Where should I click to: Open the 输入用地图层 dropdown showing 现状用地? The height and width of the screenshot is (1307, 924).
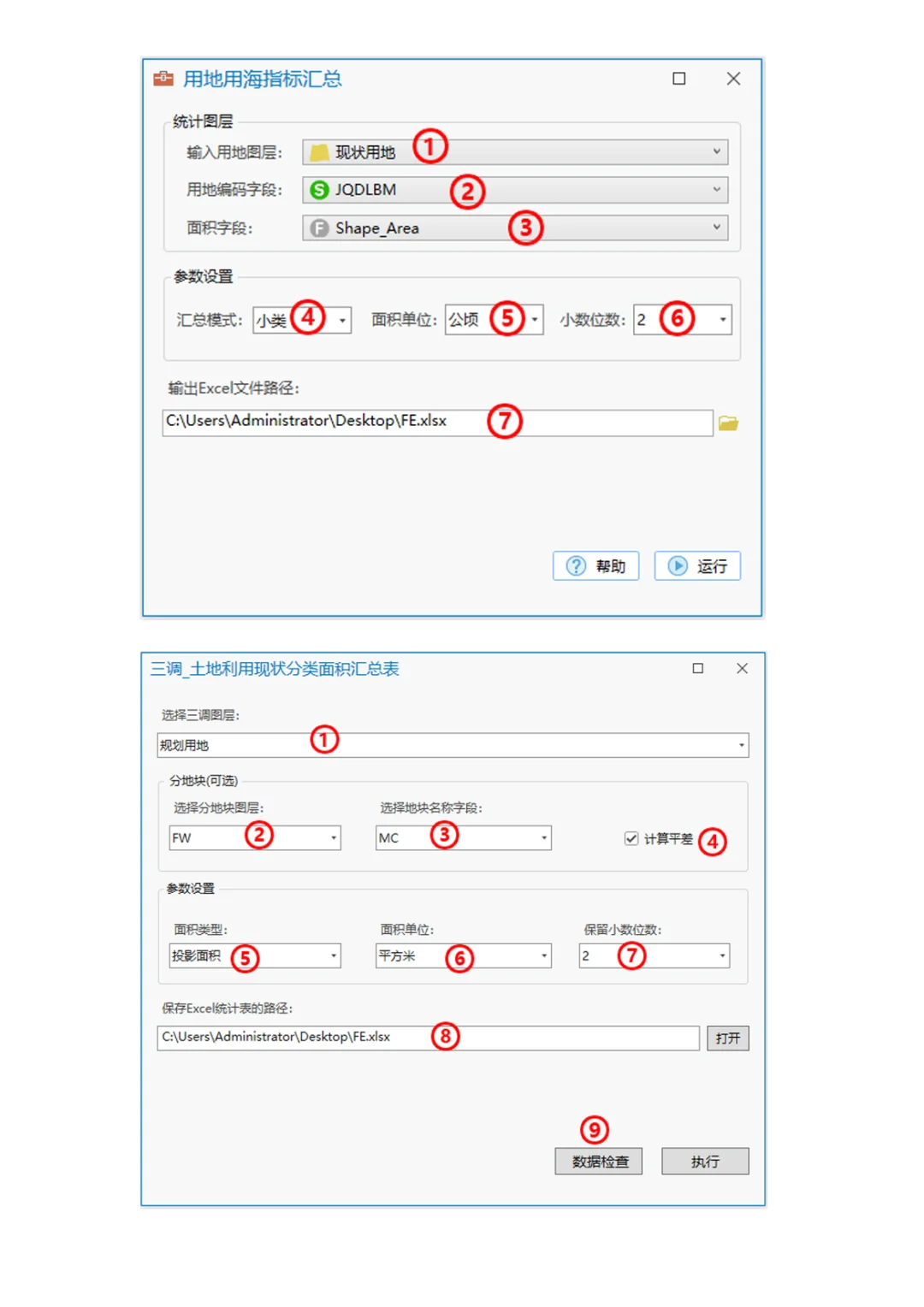(x=717, y=151)
